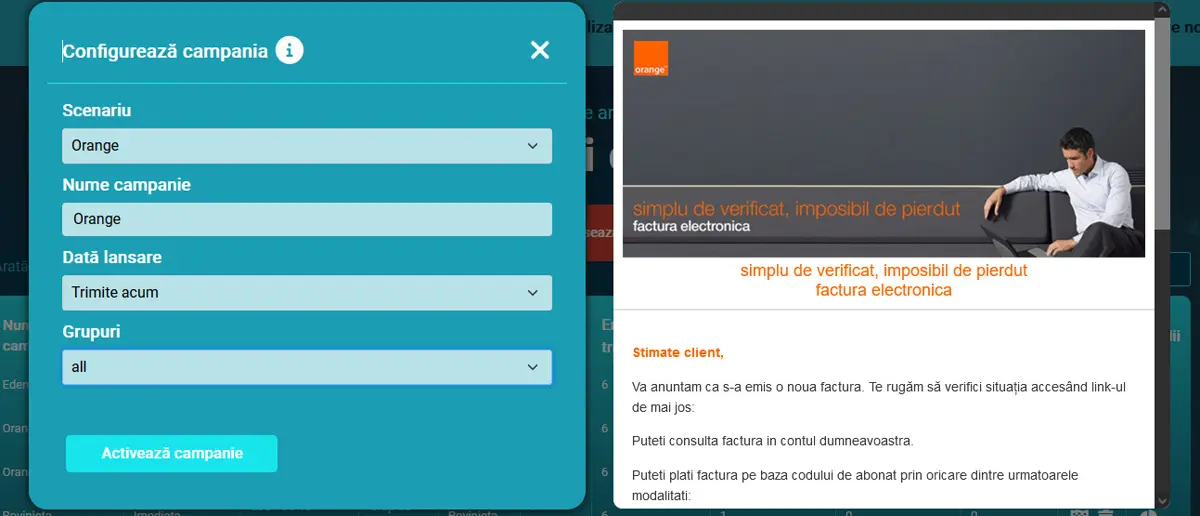Click 'Puteti consulta factura in contul' line

(x=773, y=441)
